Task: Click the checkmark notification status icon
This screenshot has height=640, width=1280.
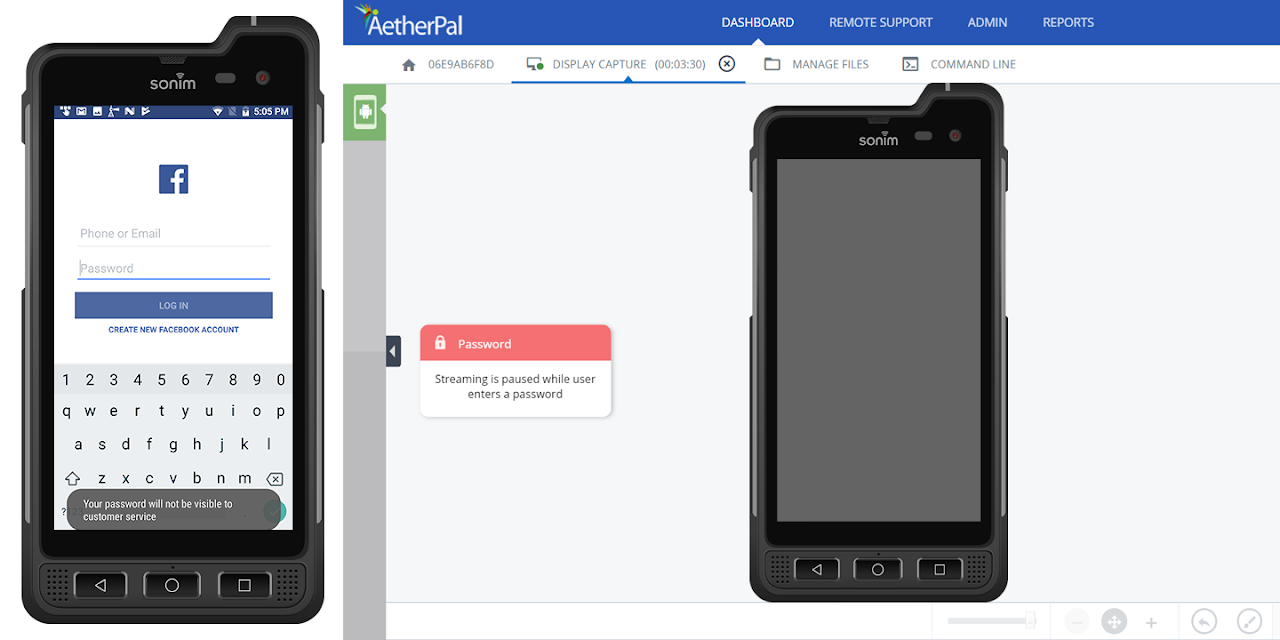Action: coord(146,111)
